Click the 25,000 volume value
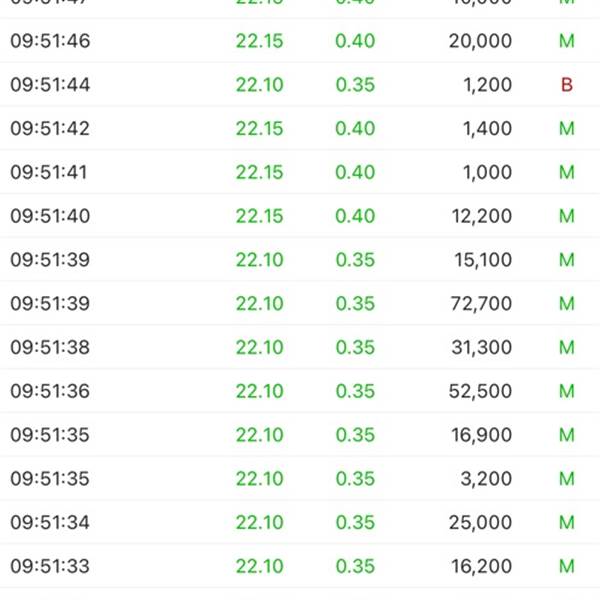600x600 pixels. click(480, 523)
